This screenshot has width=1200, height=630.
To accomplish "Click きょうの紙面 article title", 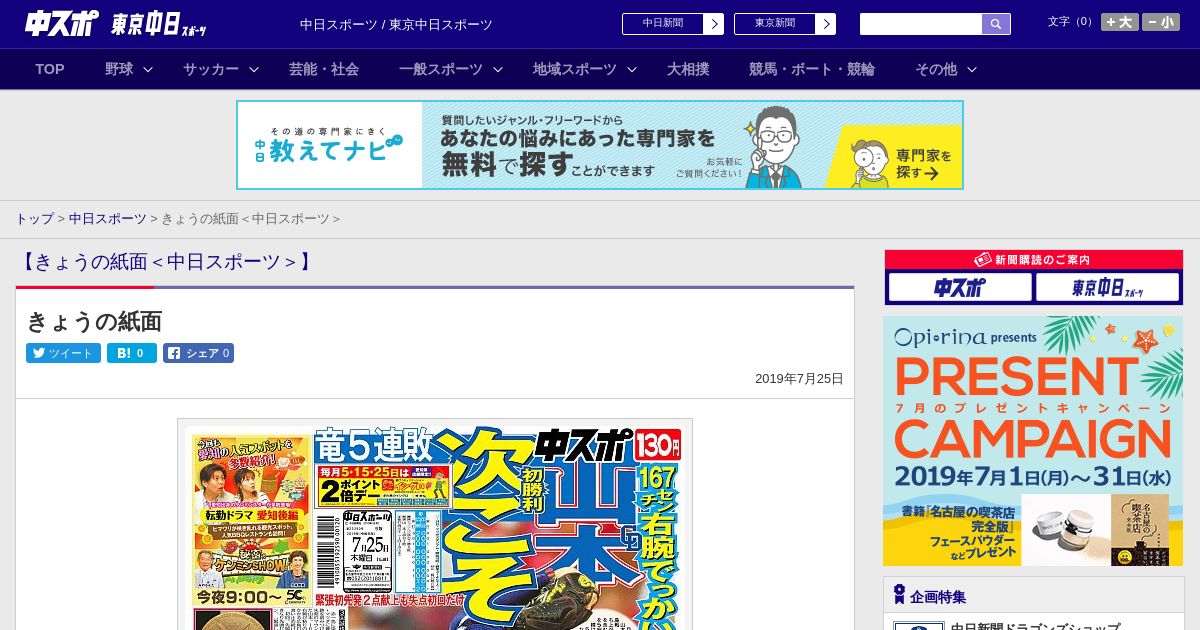I will (x=94, y=321).
